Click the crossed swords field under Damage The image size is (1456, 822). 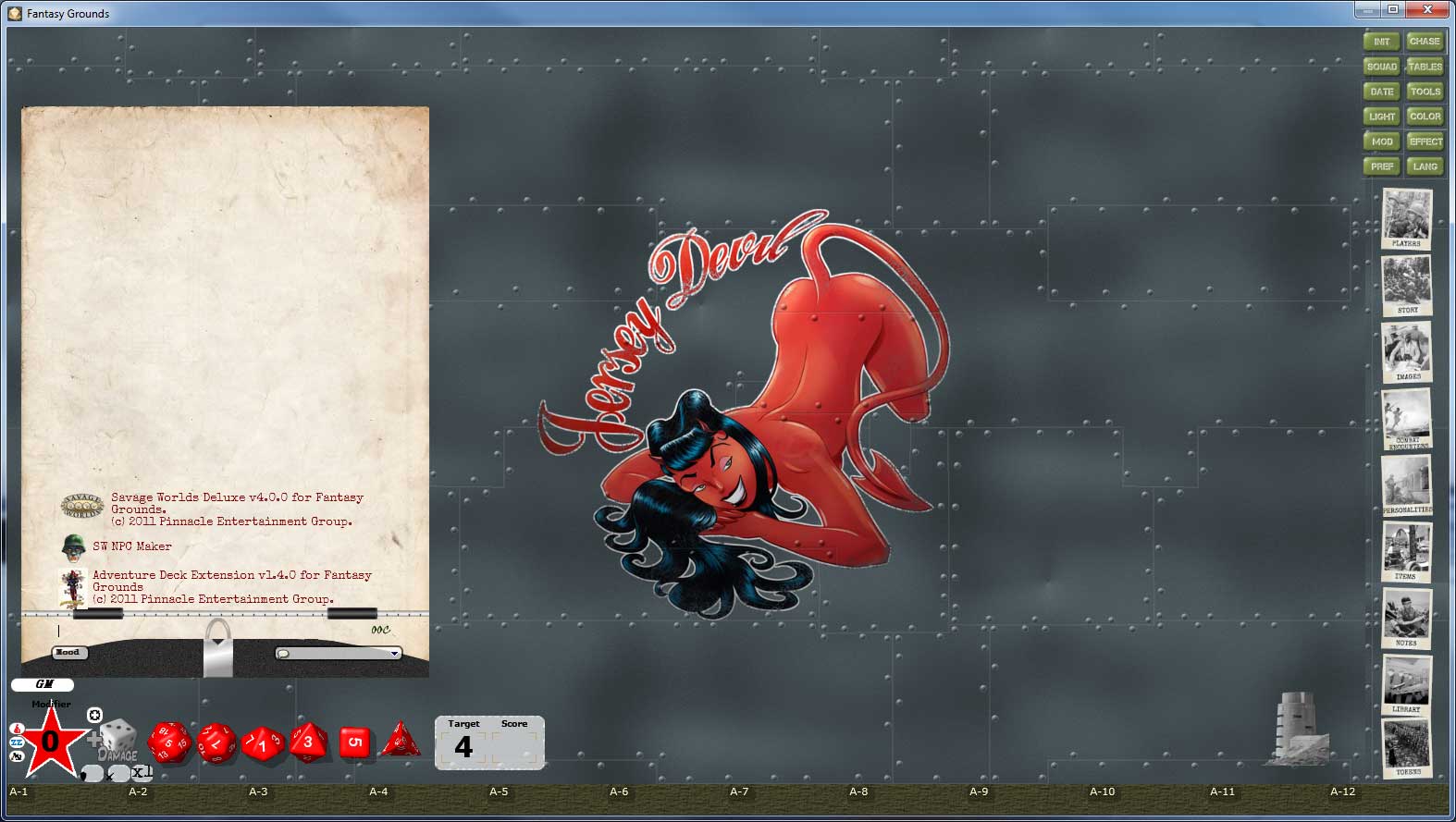pyautogui.click(x=118, y=773)
